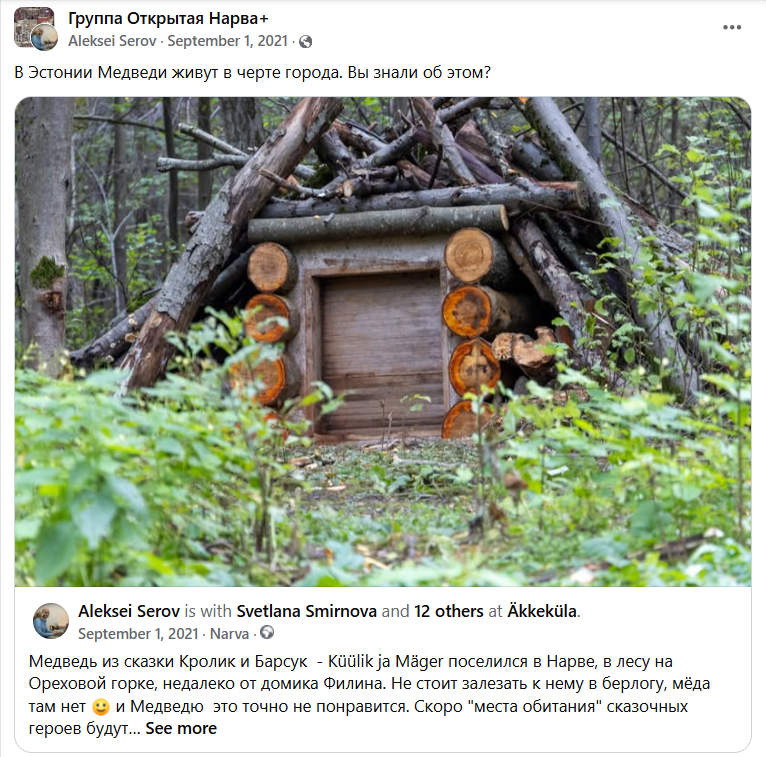This screenshot has height=757, width=766.
Task: Click shared post's September 1, 2021 timestamp
Action: 138,633
